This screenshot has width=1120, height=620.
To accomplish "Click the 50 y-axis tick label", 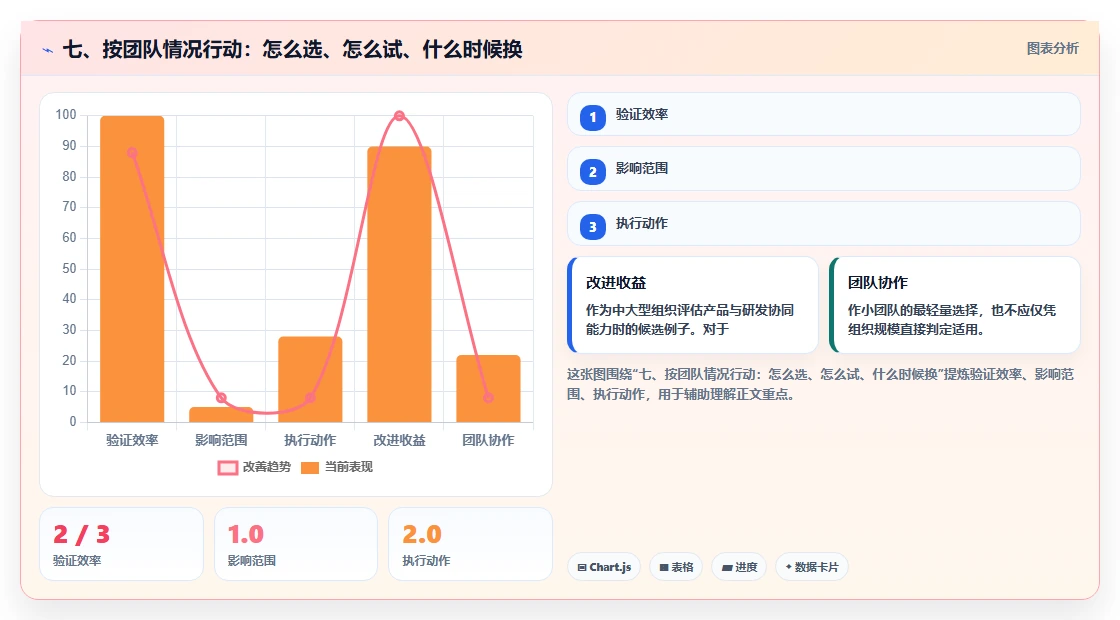I will (69, 269).
